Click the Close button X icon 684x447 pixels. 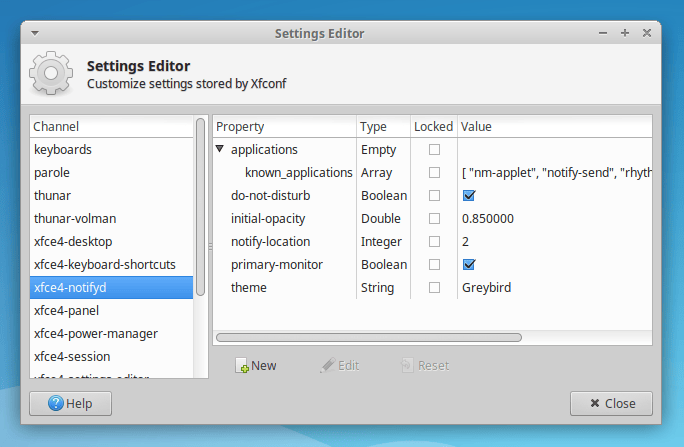596,404
